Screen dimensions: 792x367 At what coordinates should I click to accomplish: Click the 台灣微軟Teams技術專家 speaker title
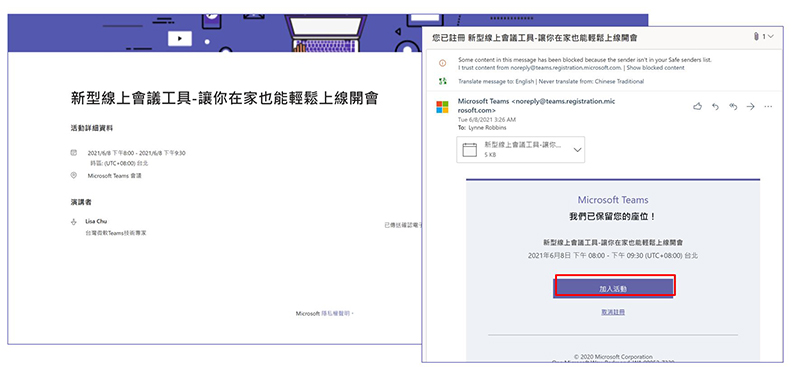(x=116, y=233)
